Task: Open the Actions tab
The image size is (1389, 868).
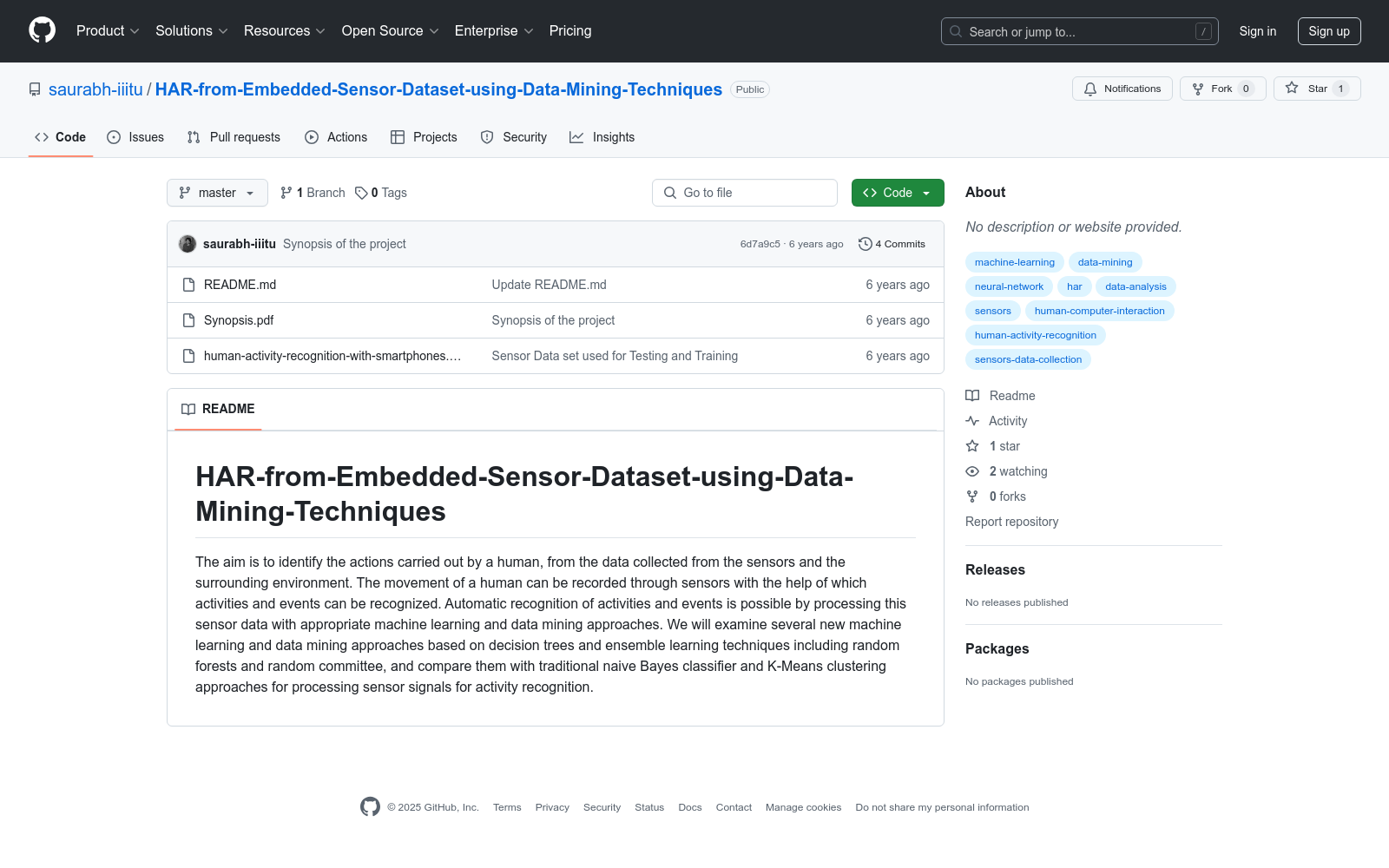Action: pyautogui.click(x=336, y=137)
